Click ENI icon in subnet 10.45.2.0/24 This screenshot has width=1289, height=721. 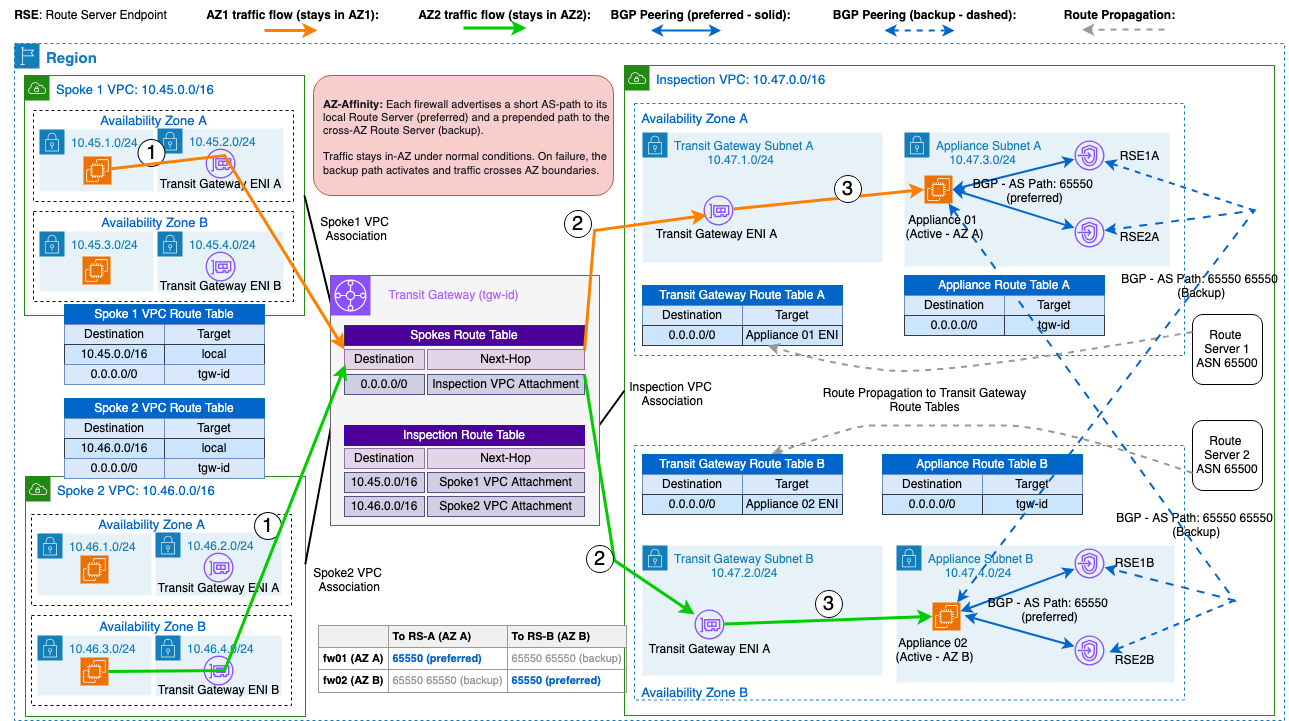click(219, 163)
